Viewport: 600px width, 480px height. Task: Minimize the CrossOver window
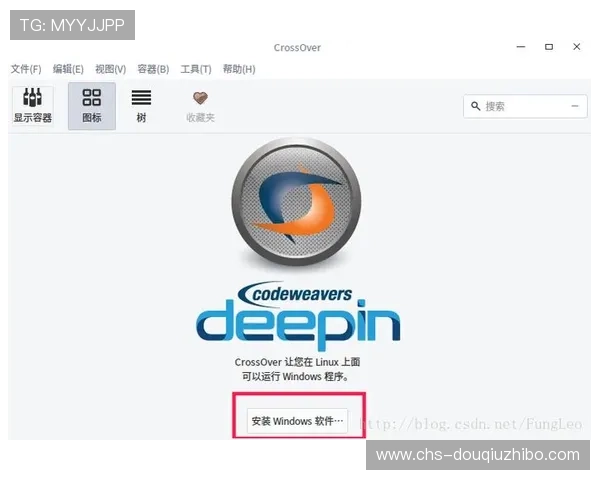(521, 47)
